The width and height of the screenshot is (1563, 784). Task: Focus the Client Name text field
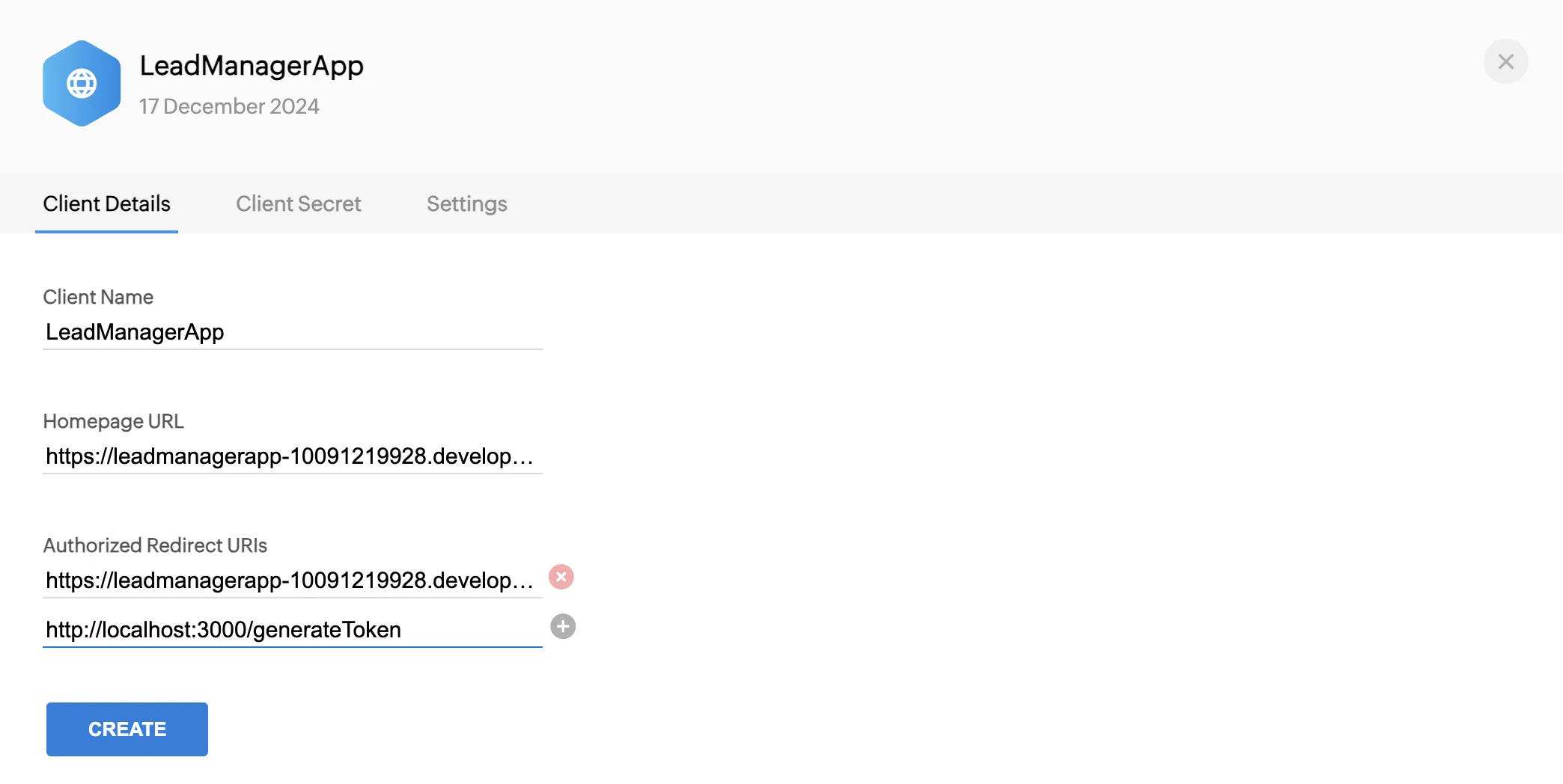coord(292,332)
